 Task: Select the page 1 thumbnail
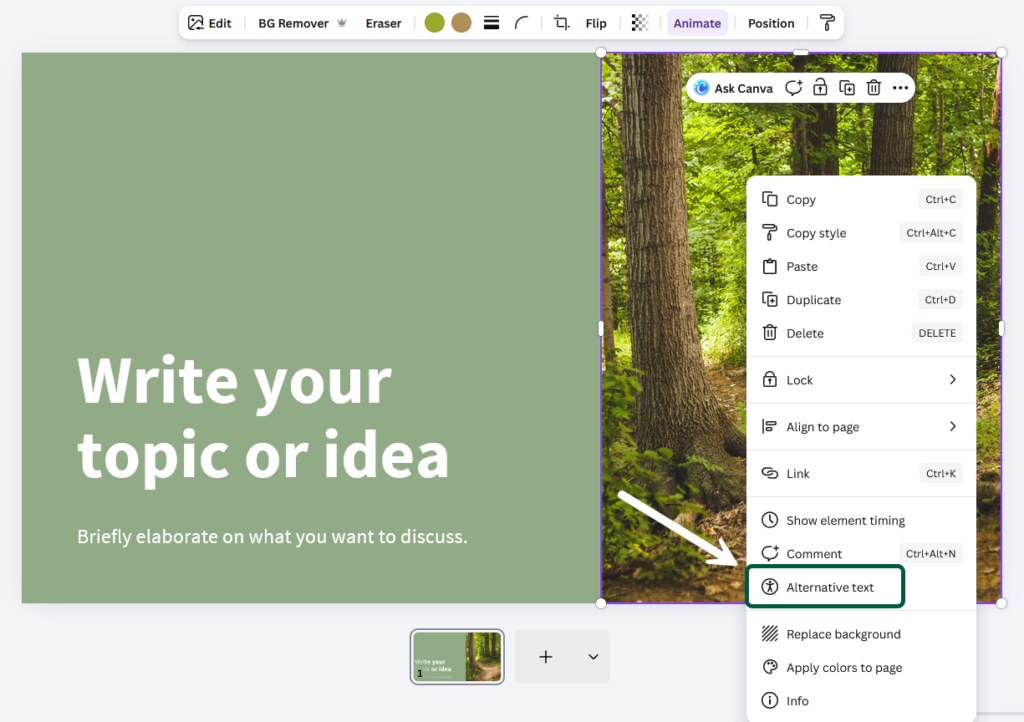pyautogui.click(x=457, y=656)
